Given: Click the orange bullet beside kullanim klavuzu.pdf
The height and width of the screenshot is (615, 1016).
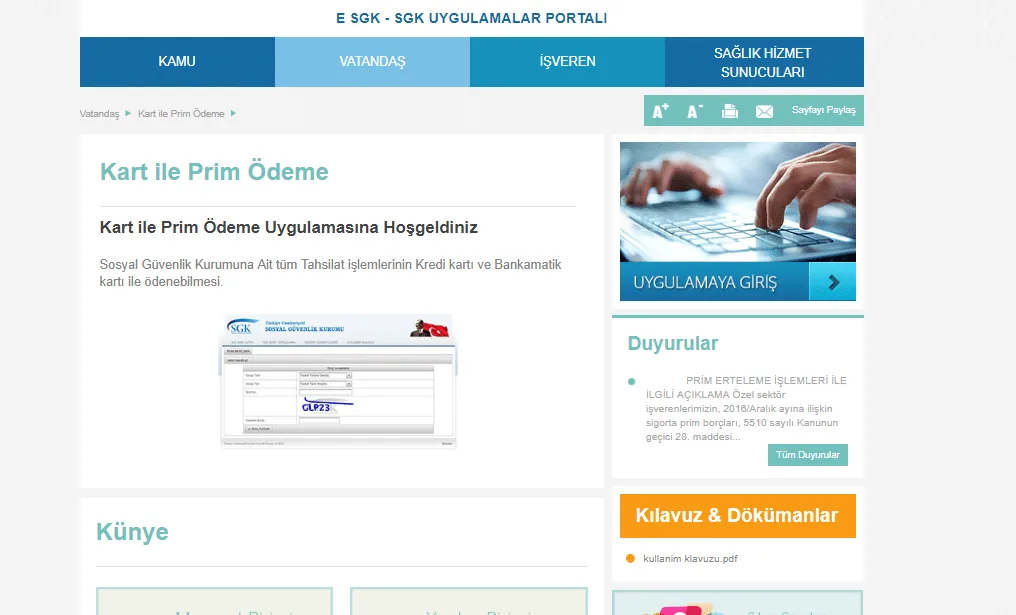Looking at the screenshot, I should (630, 559).
